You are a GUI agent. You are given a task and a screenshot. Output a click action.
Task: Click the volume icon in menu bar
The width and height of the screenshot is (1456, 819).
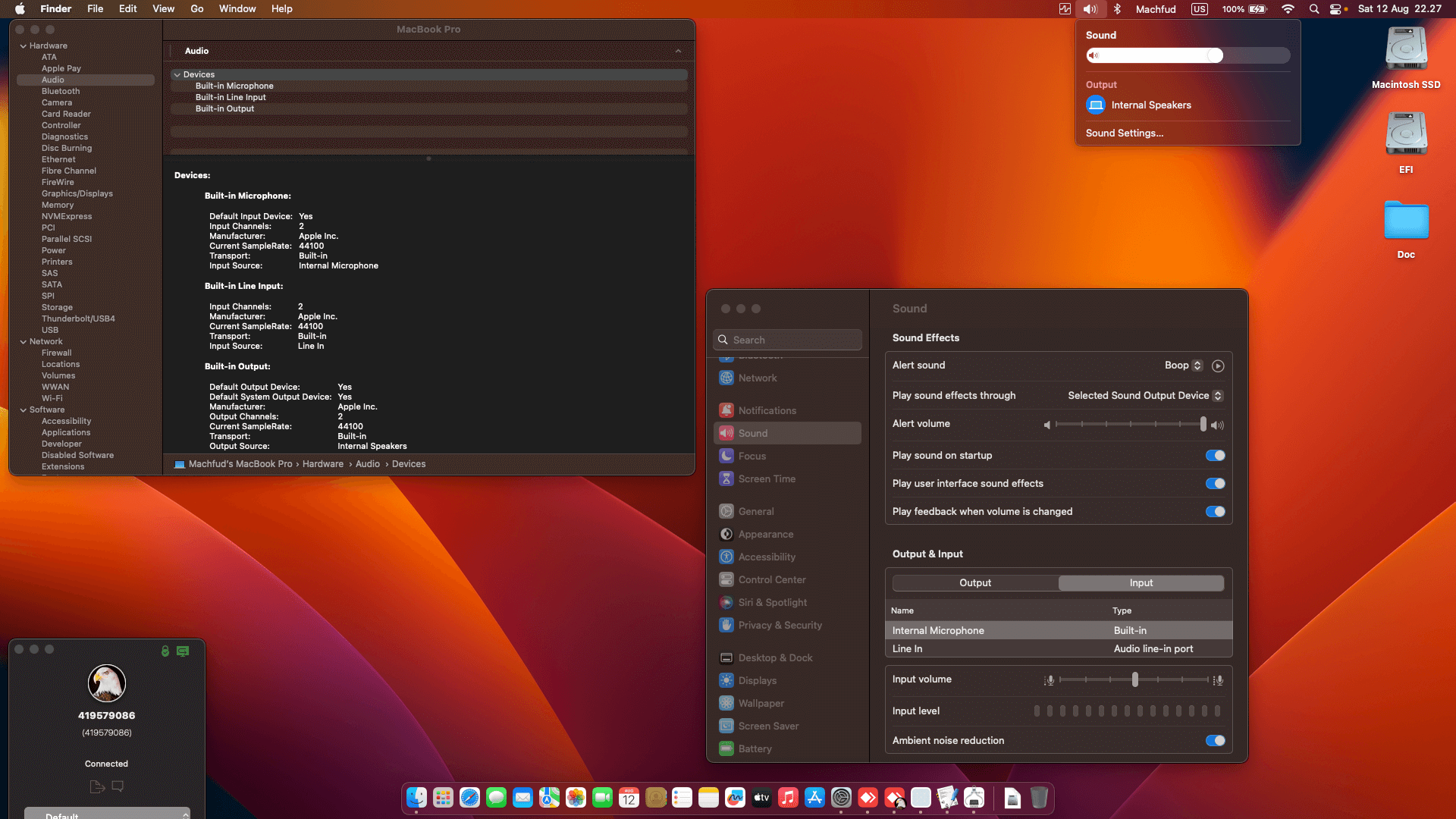tap(1090, 9)
